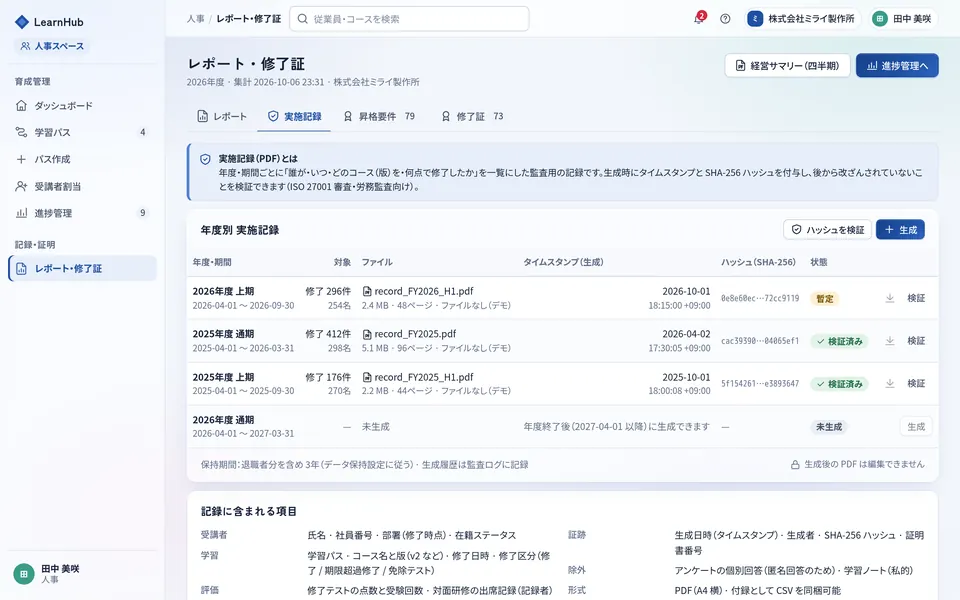The height and width of the screenshot is (600, 960).
Task: Open 田中 美咲 user menu in header
Action: (x=902, y=19)
